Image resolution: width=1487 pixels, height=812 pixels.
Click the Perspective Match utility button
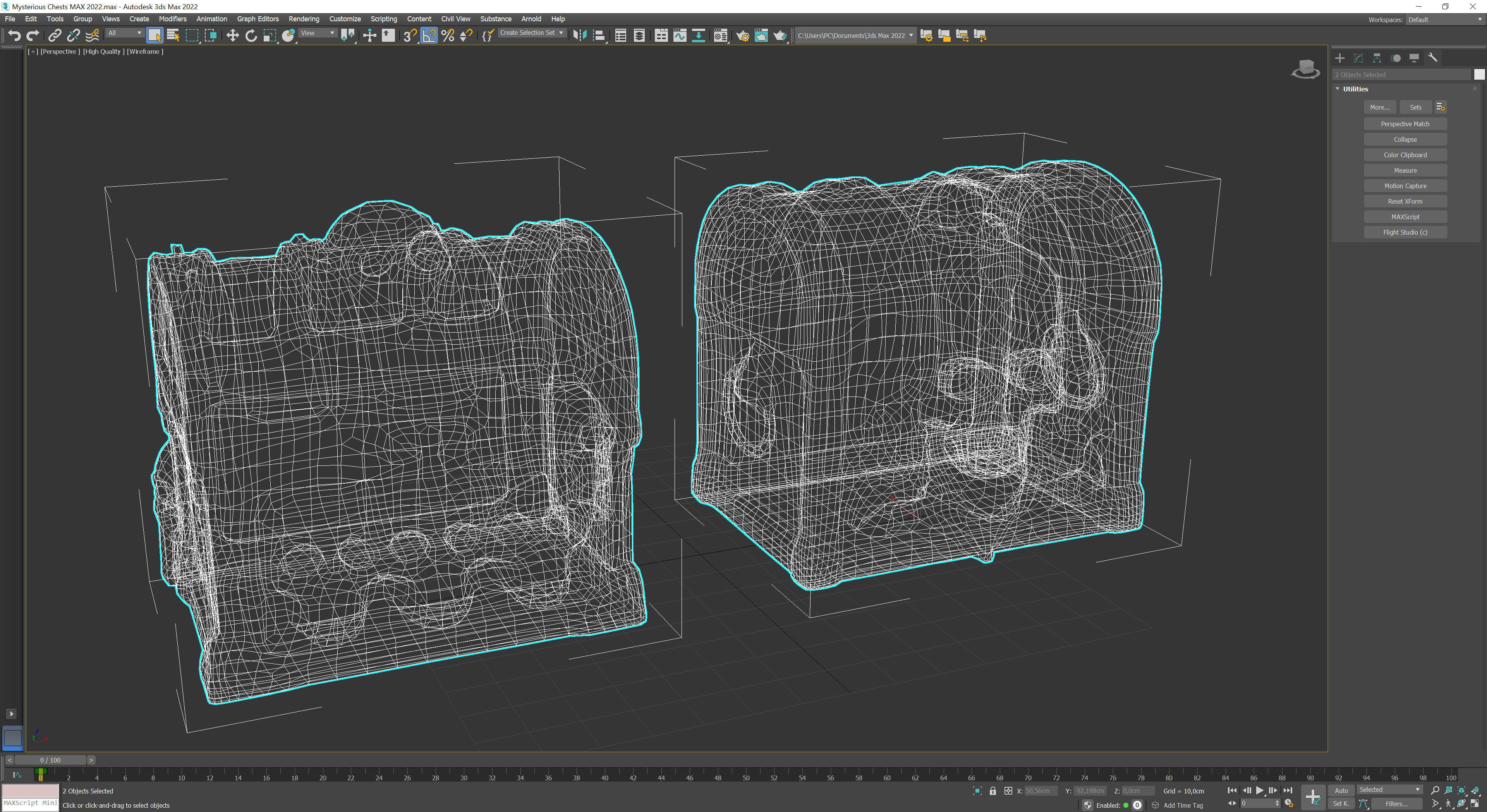1405,124
